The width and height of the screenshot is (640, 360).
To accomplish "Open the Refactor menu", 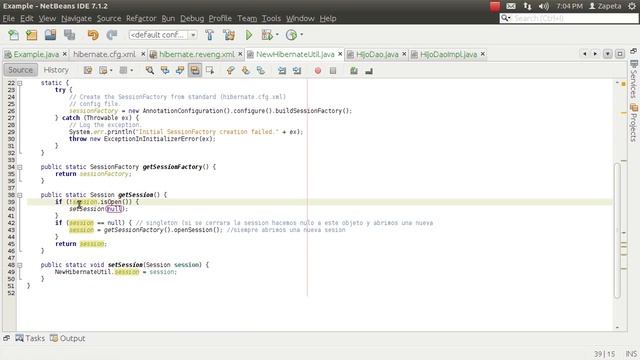I will coord(141,18).
